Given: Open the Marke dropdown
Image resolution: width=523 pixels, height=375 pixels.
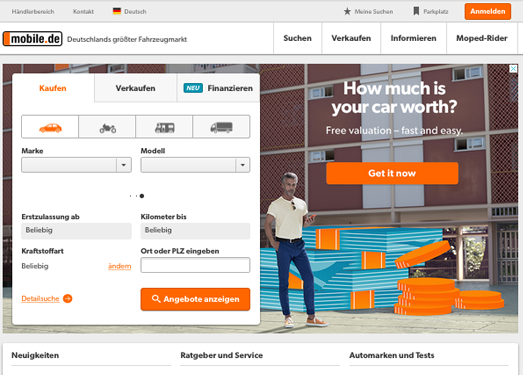Looking at the screenshot, I should [76, 165].
